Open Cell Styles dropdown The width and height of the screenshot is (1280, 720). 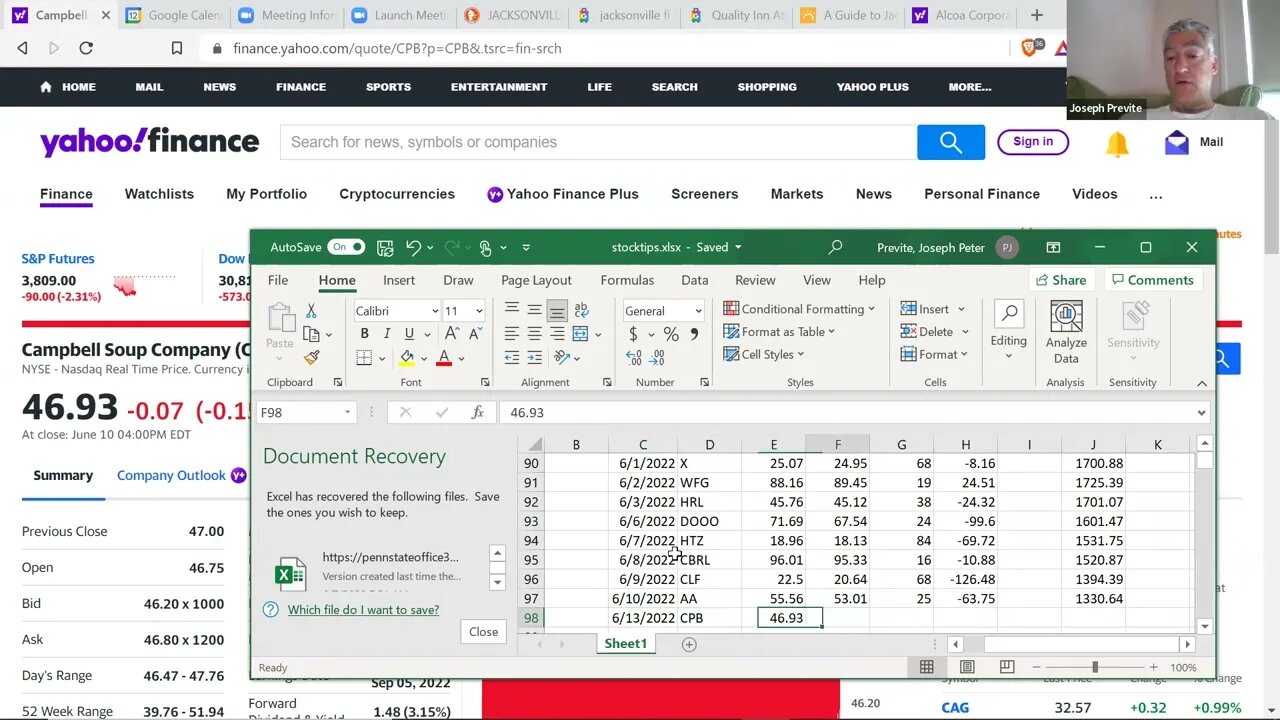point(764,354)
